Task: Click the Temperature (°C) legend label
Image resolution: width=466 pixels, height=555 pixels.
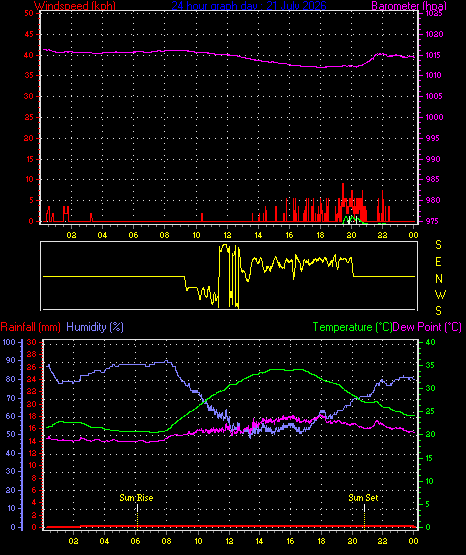Action: coord(352,327)
